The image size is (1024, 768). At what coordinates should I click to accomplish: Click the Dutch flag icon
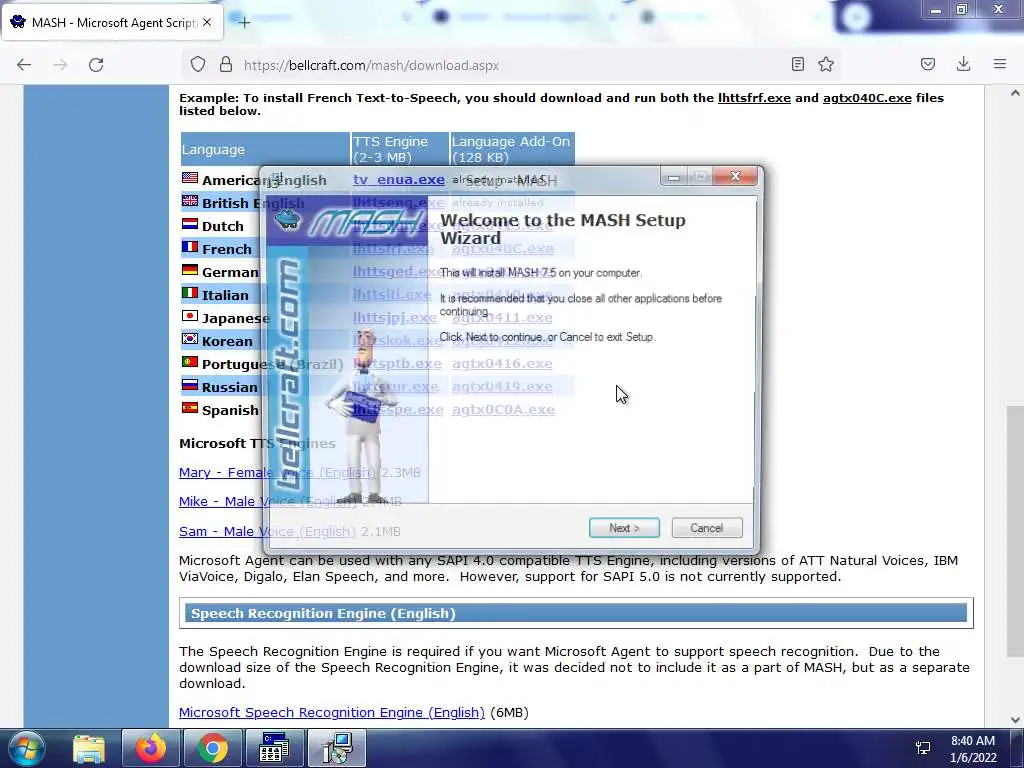tap(190, 223)
